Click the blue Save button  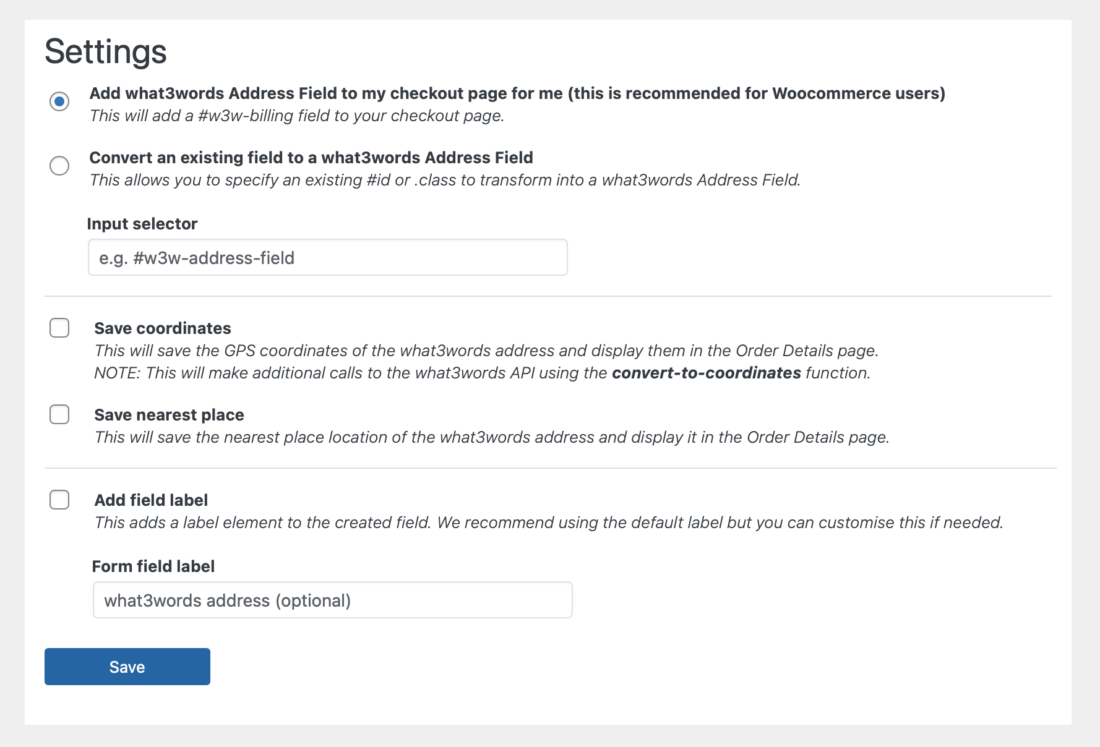coord(127,666)
